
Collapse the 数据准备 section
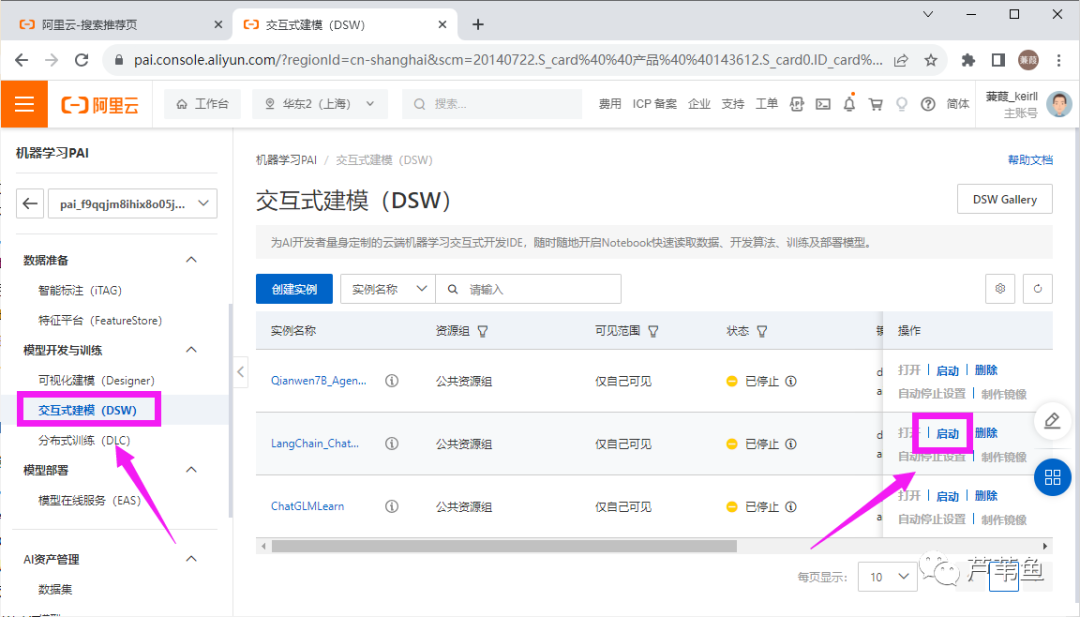tap(191, 260)
